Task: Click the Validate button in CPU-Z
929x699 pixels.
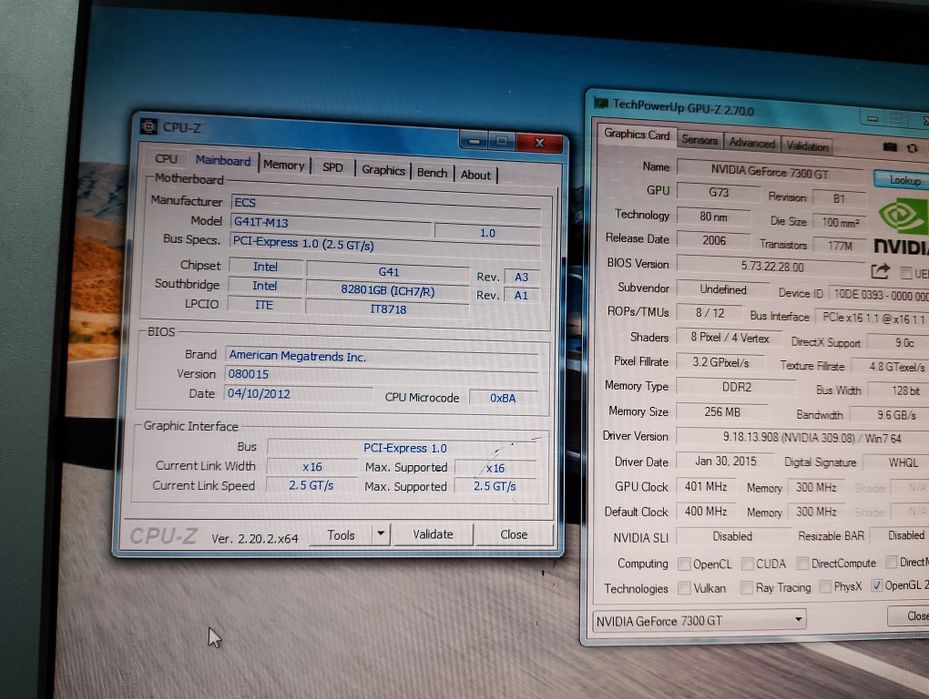Action: (433, 534)
